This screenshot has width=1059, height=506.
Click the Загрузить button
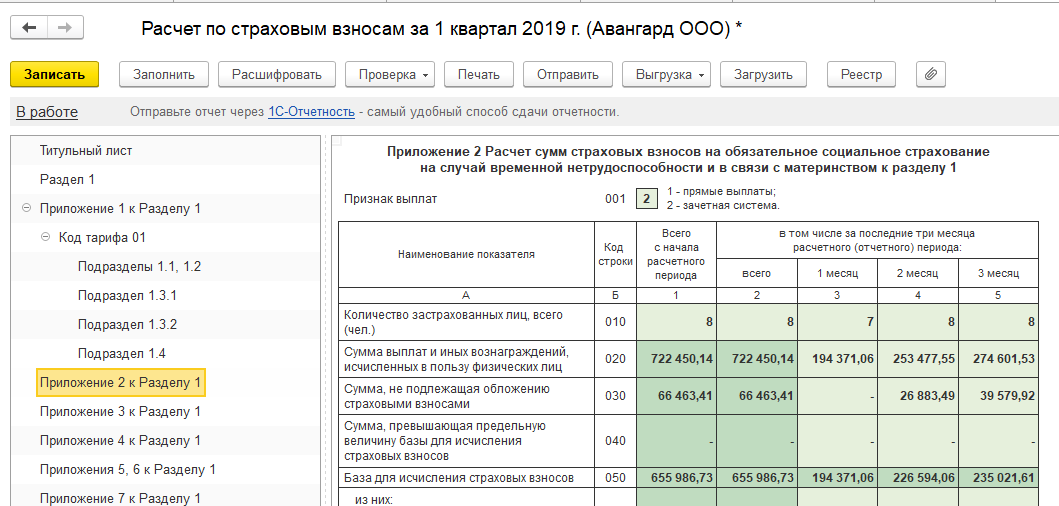[x=763, y=74]
